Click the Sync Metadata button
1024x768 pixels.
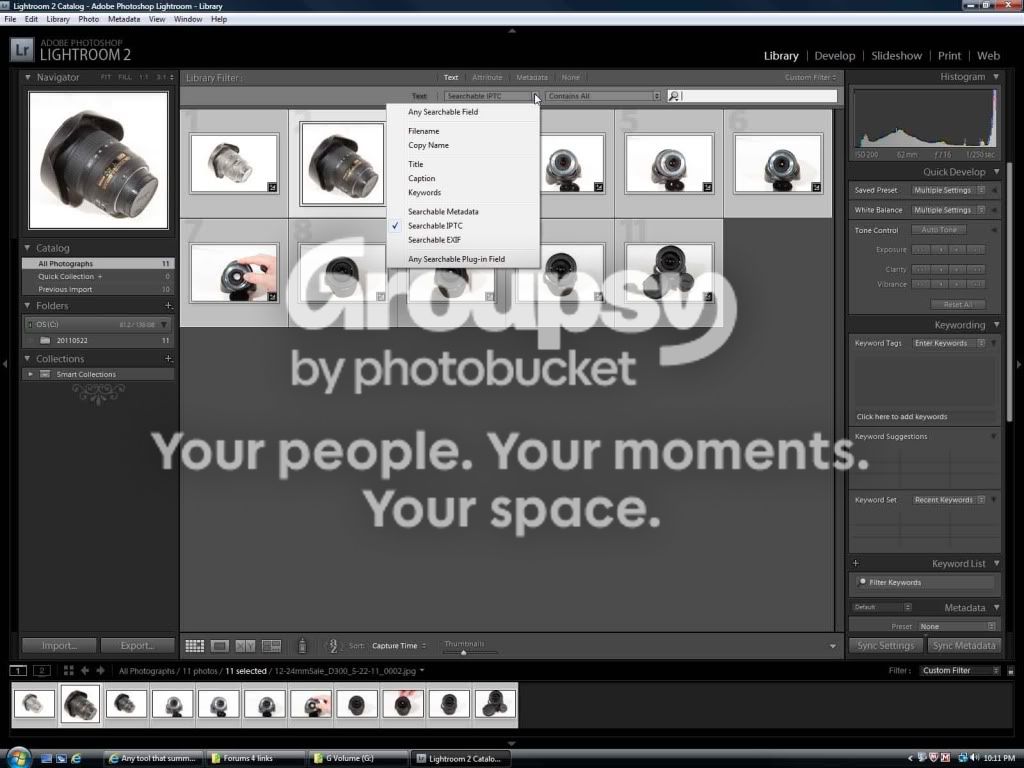coord(964,646)
